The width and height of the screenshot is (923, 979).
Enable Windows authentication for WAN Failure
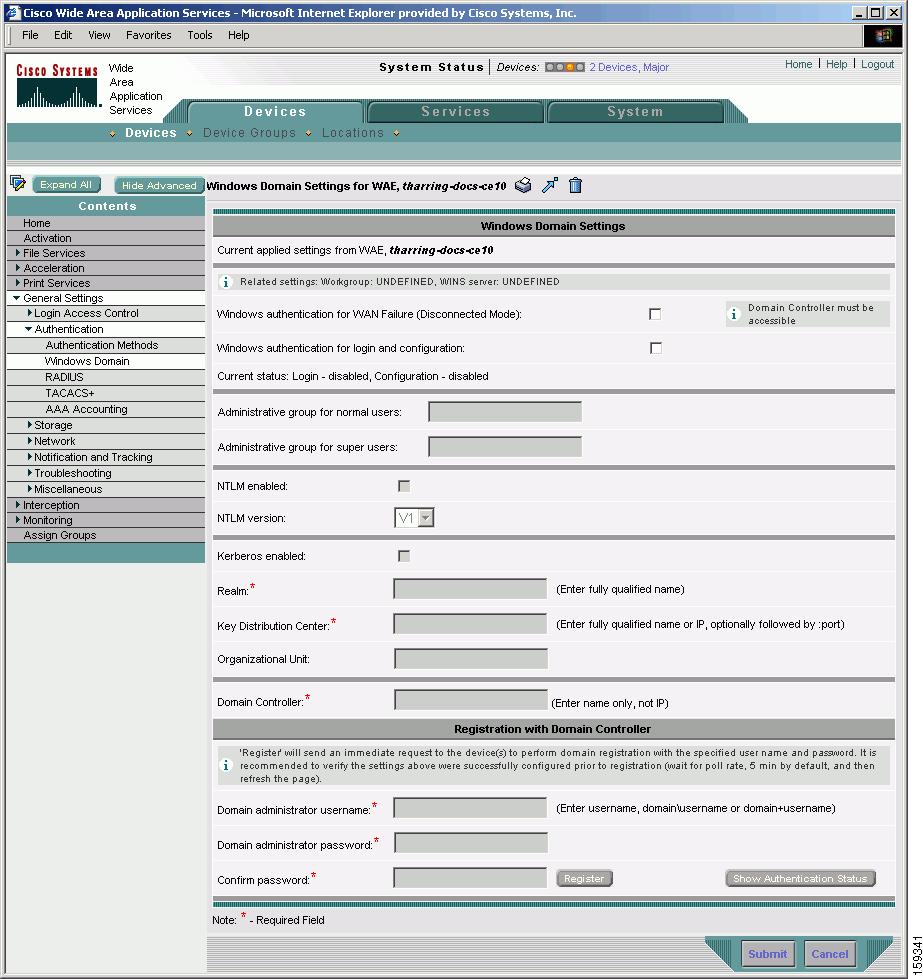pyautogui.click(x=655, y=314)
